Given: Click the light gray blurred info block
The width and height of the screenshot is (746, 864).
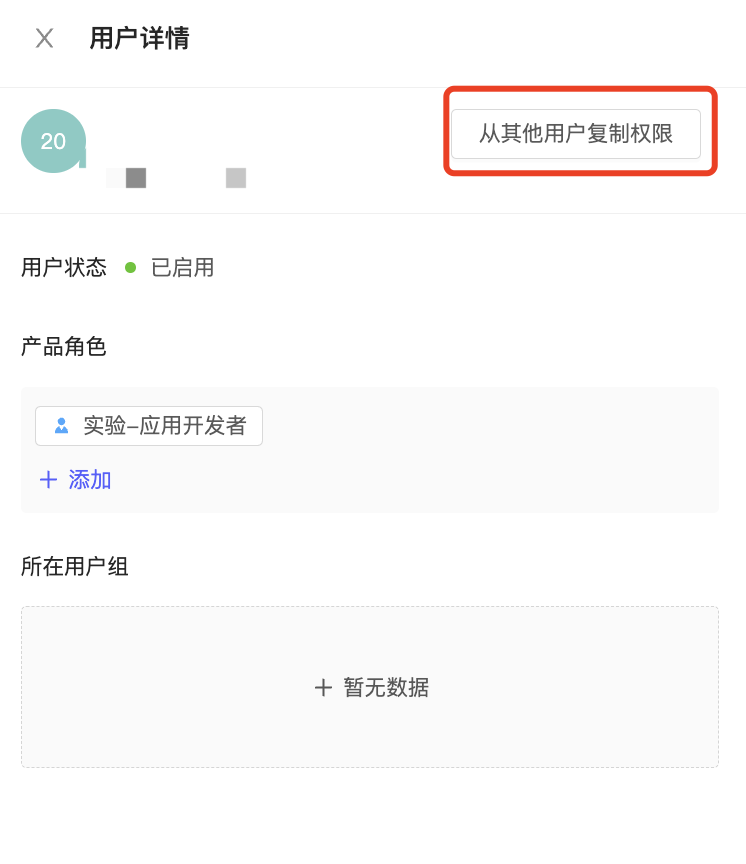Looking at the screenshot, I should pos(236,178).
